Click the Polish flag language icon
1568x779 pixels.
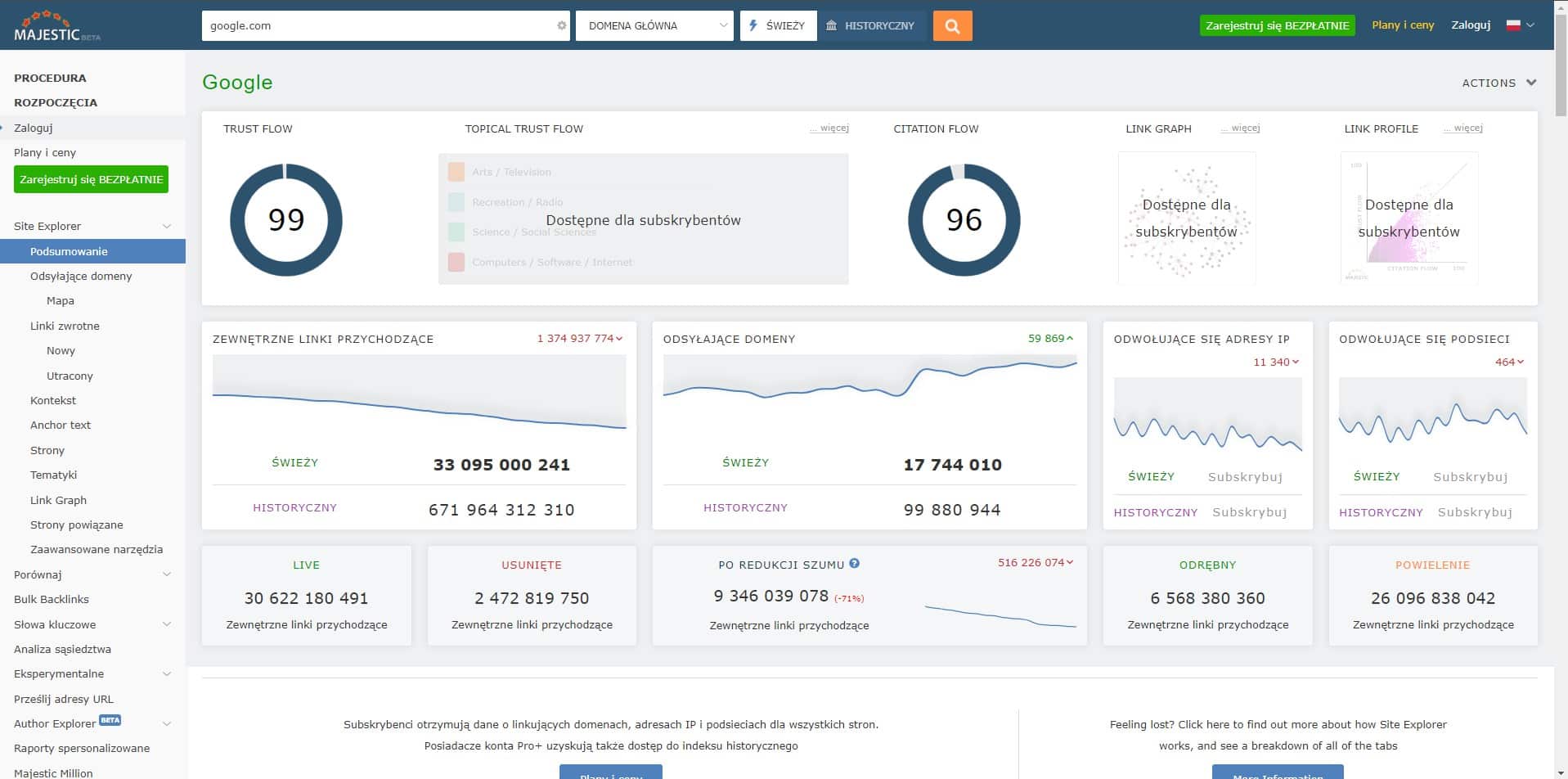[x=1513, y=25]
